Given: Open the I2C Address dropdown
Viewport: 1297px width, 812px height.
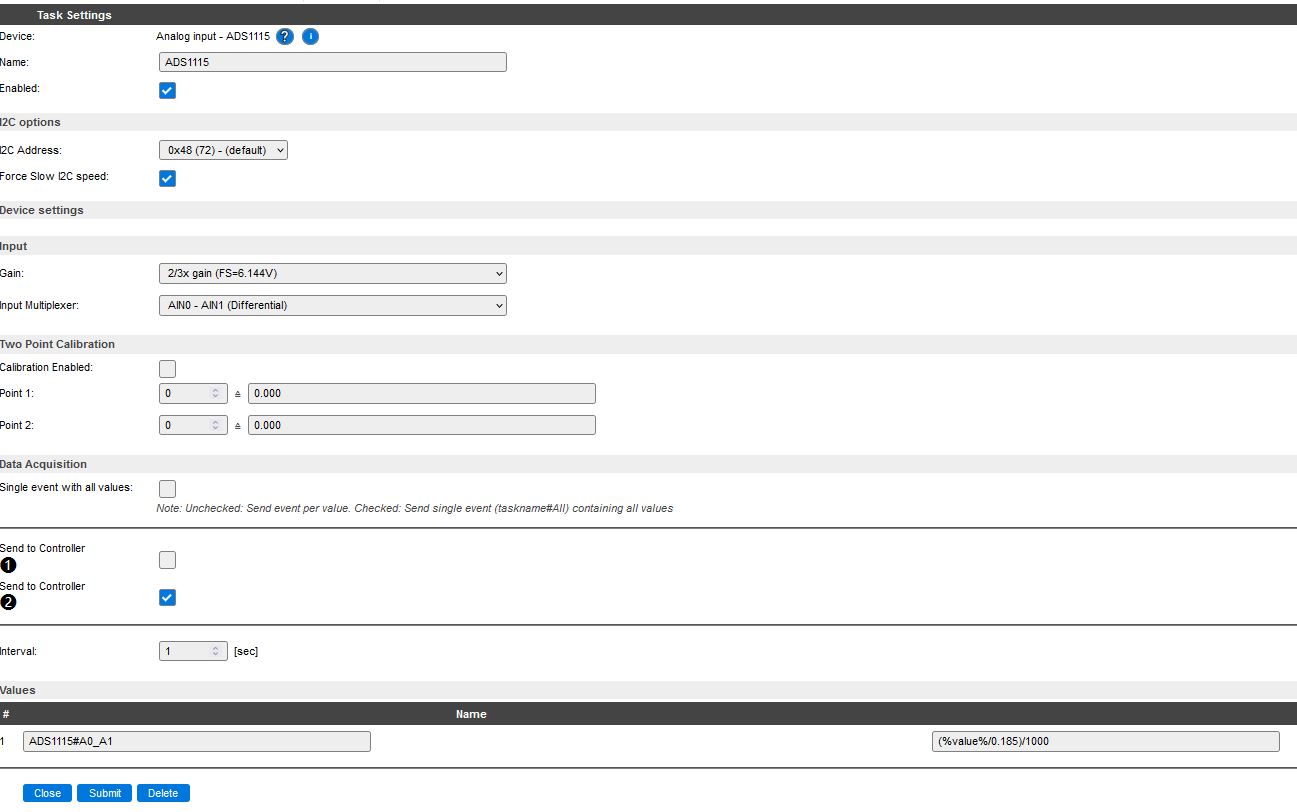Looking at the screenshot, I should pos(223,150).
